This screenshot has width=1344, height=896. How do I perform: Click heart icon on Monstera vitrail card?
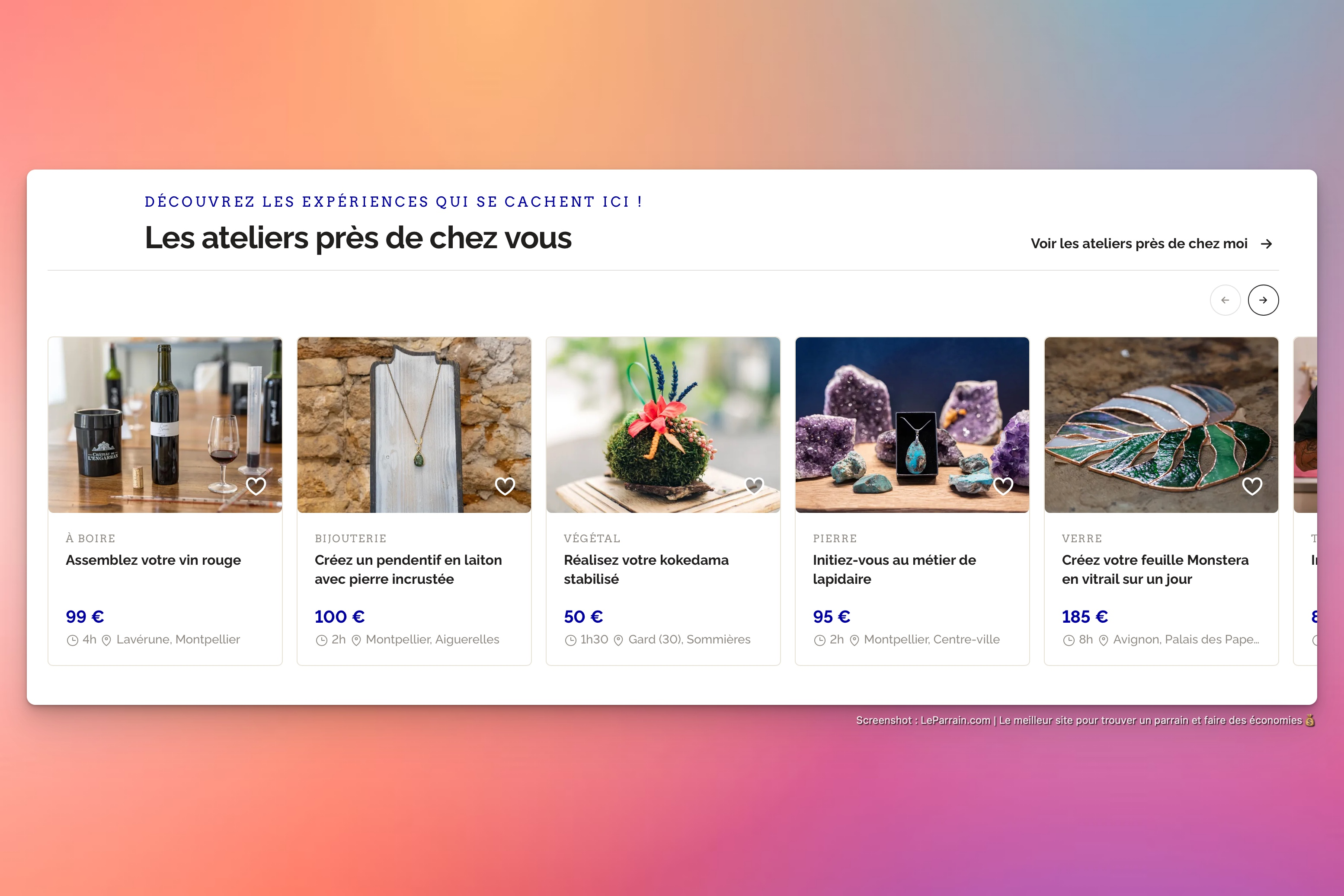(1252, 486)
